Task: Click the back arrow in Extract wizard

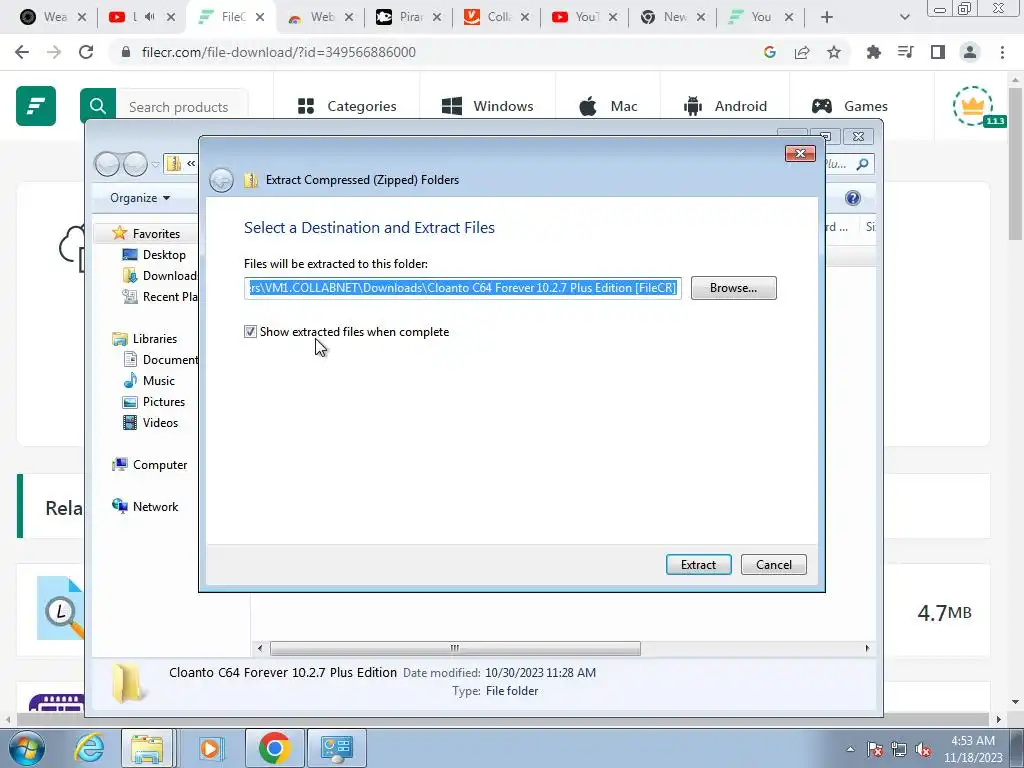Action: coord(221,180)
